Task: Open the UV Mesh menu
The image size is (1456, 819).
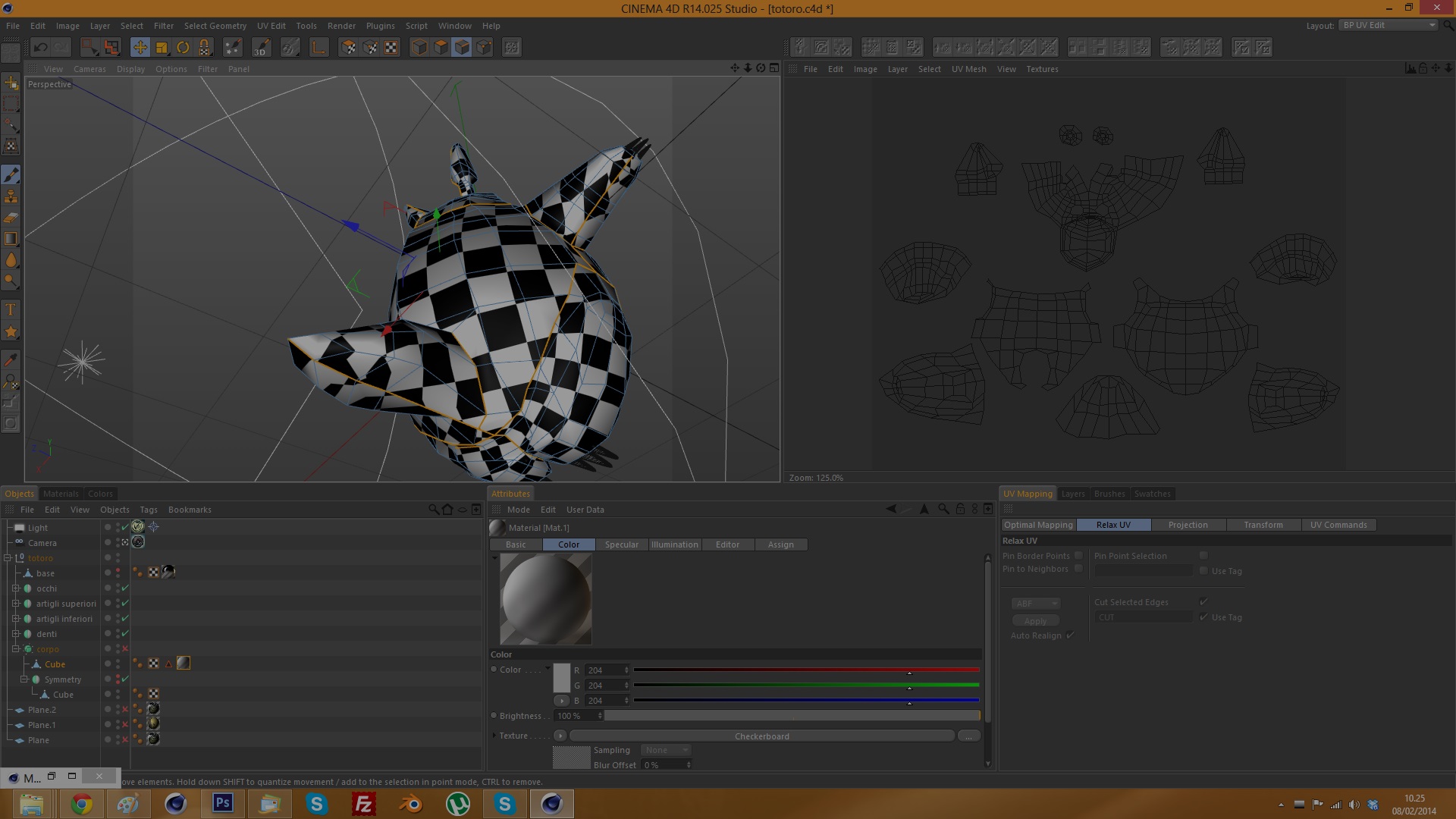Action: click(968, 69)
